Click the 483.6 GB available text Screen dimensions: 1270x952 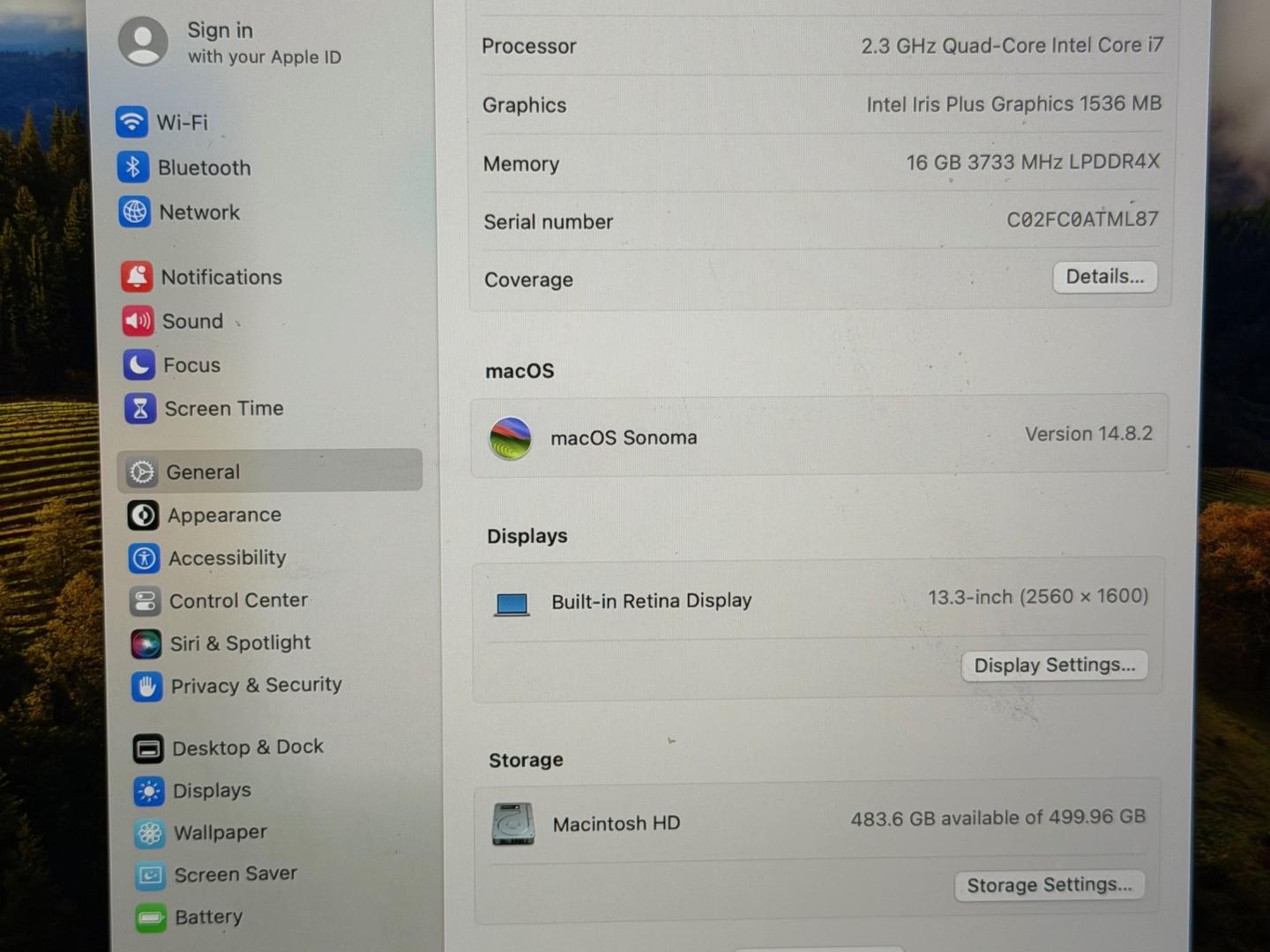coord(998,818)
